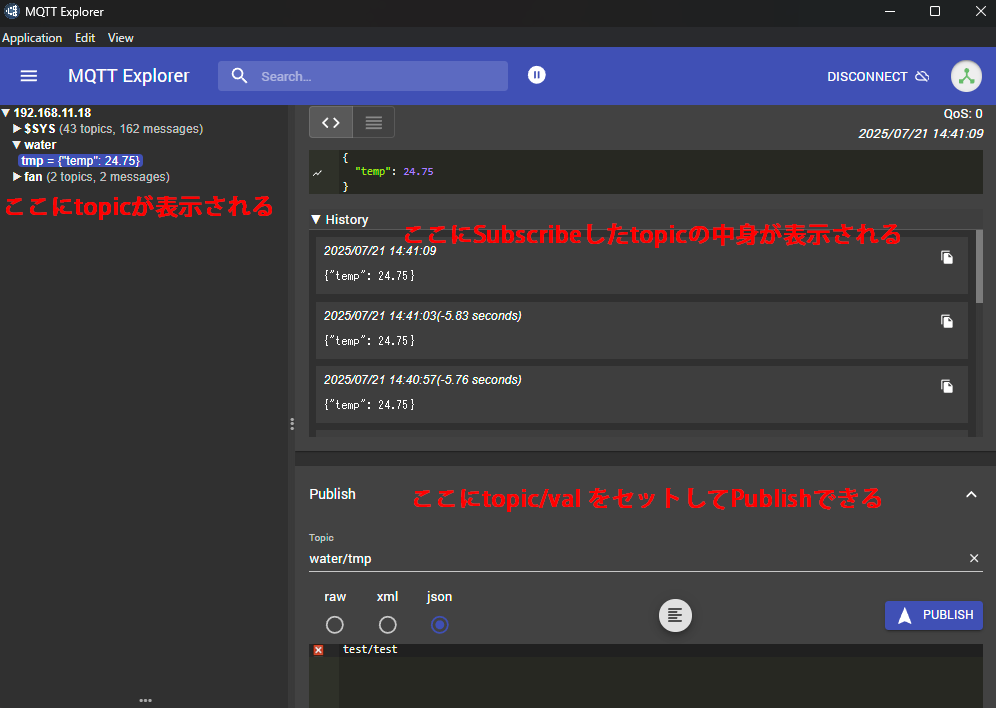Screen dimensions: 996x708
Task: Open the Application menu
Action: pos(32,38)
